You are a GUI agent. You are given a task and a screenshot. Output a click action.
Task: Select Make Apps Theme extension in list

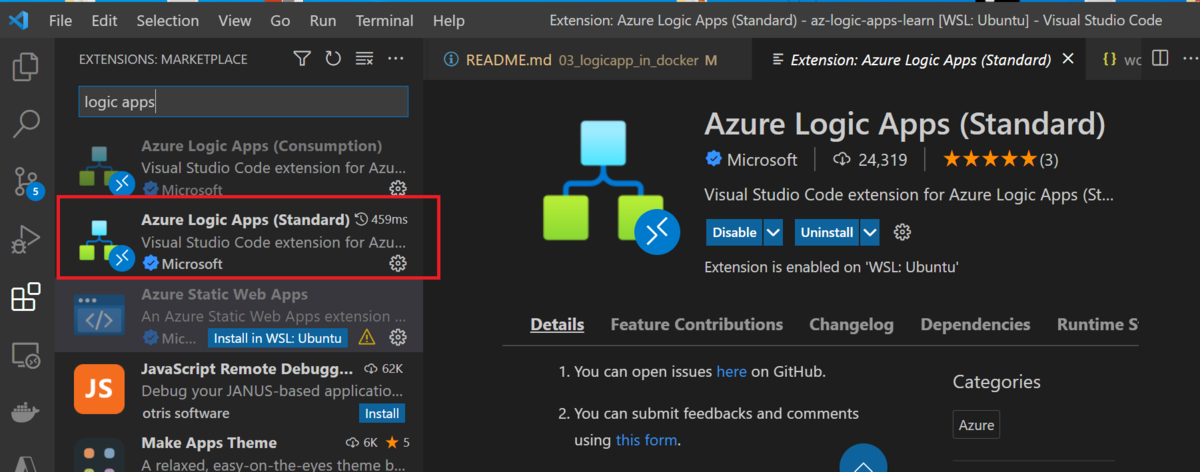(x=238, y=451)
